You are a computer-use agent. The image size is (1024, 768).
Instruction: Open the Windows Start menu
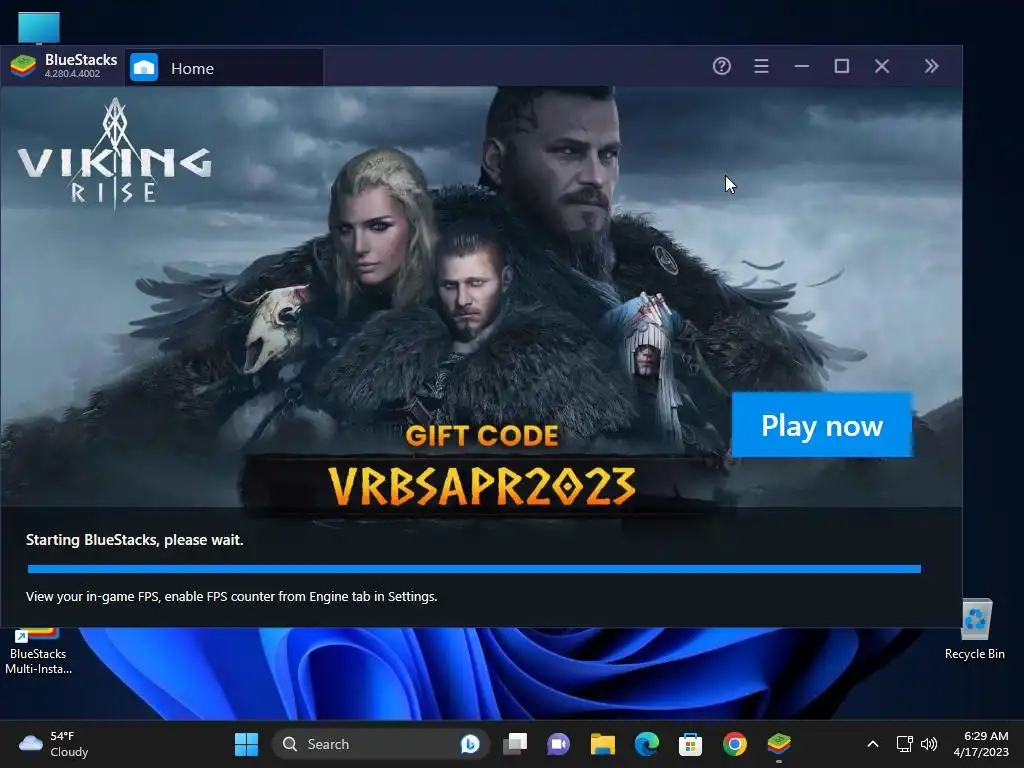coord(246,744)
